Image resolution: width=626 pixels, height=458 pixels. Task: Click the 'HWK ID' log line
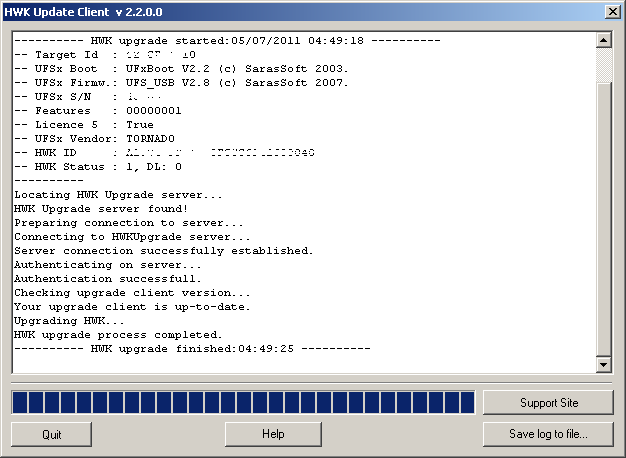(164, 153)
